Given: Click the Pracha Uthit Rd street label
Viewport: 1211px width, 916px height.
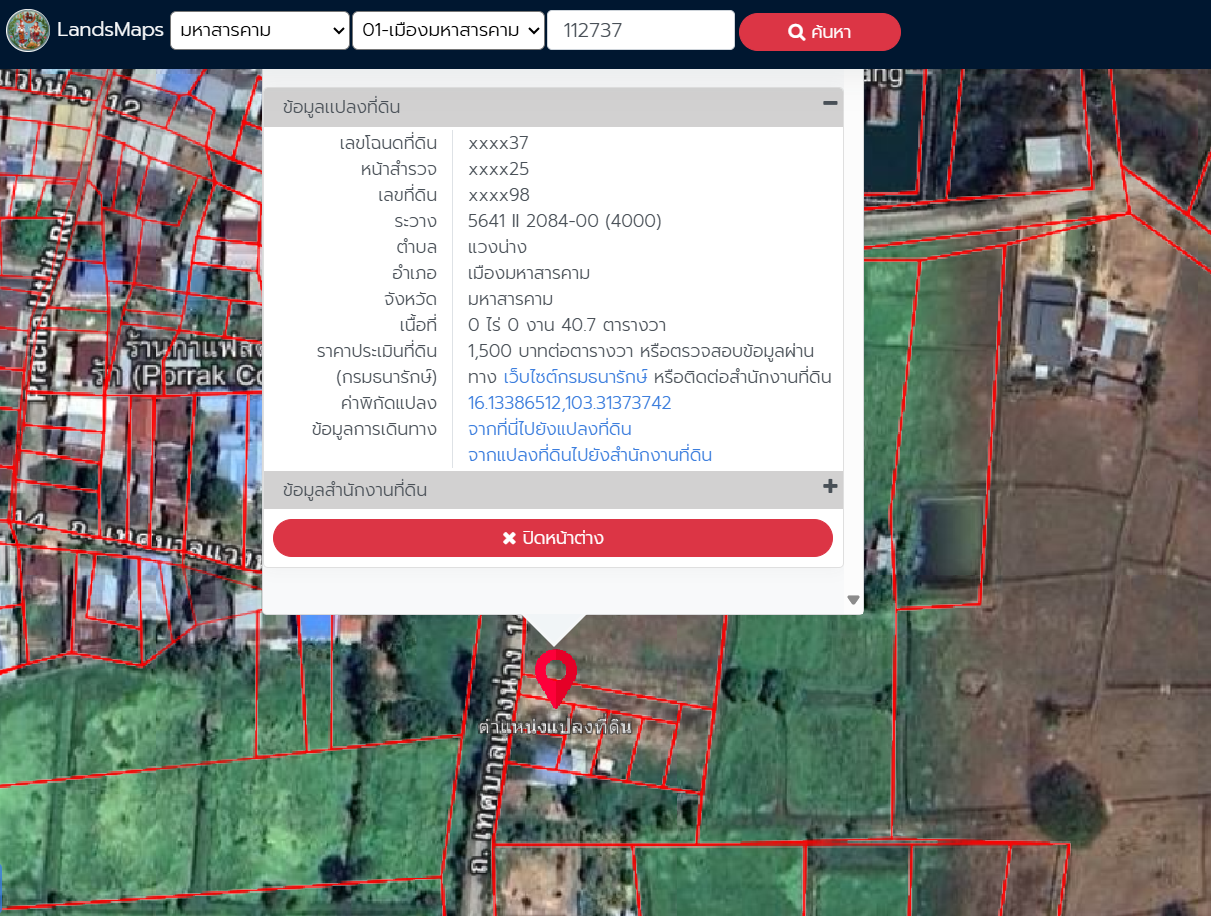Looking at the screenshot, I should click(50, 300).
